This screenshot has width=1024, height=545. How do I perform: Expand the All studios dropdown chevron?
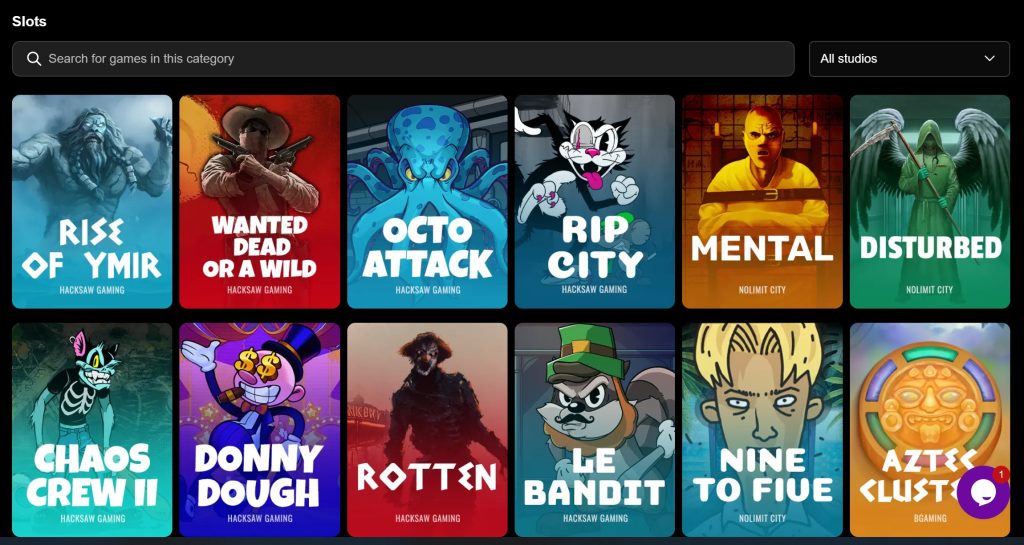(x=989, y=59)
